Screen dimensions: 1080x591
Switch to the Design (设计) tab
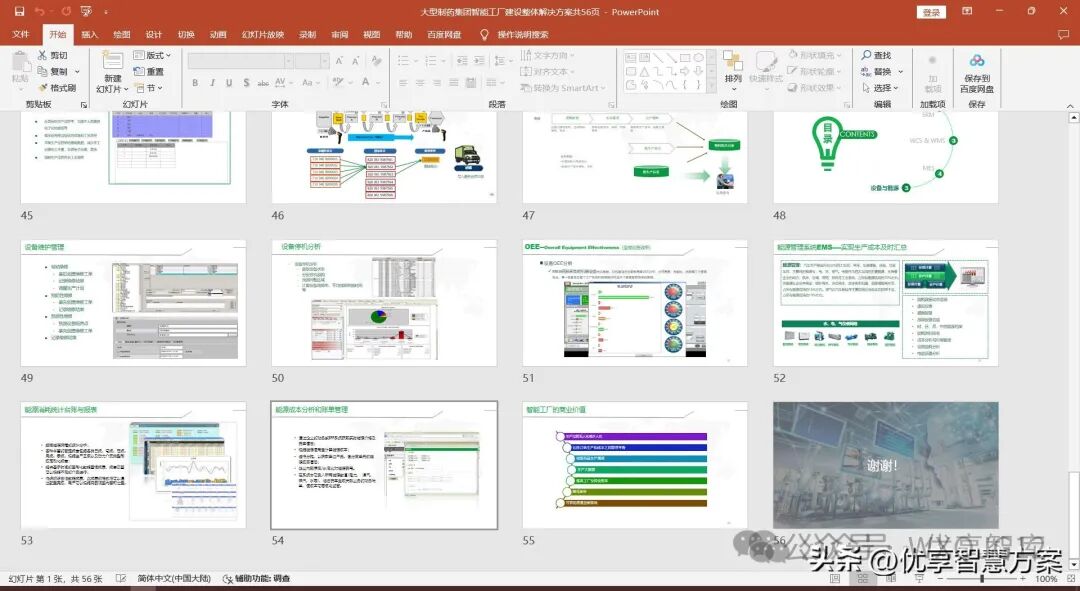[154, 34]
